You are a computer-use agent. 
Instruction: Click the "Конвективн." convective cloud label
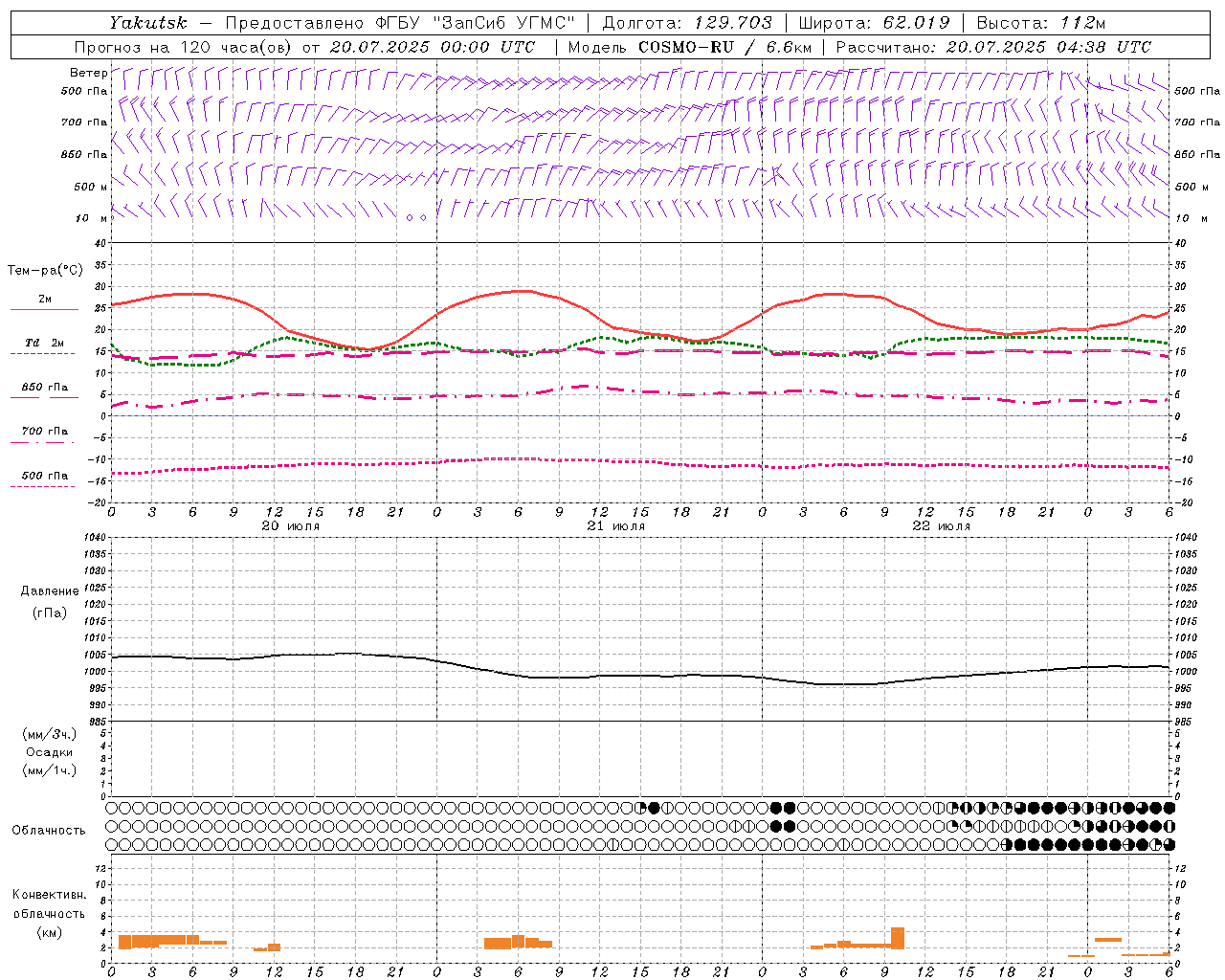pos(50,895)
